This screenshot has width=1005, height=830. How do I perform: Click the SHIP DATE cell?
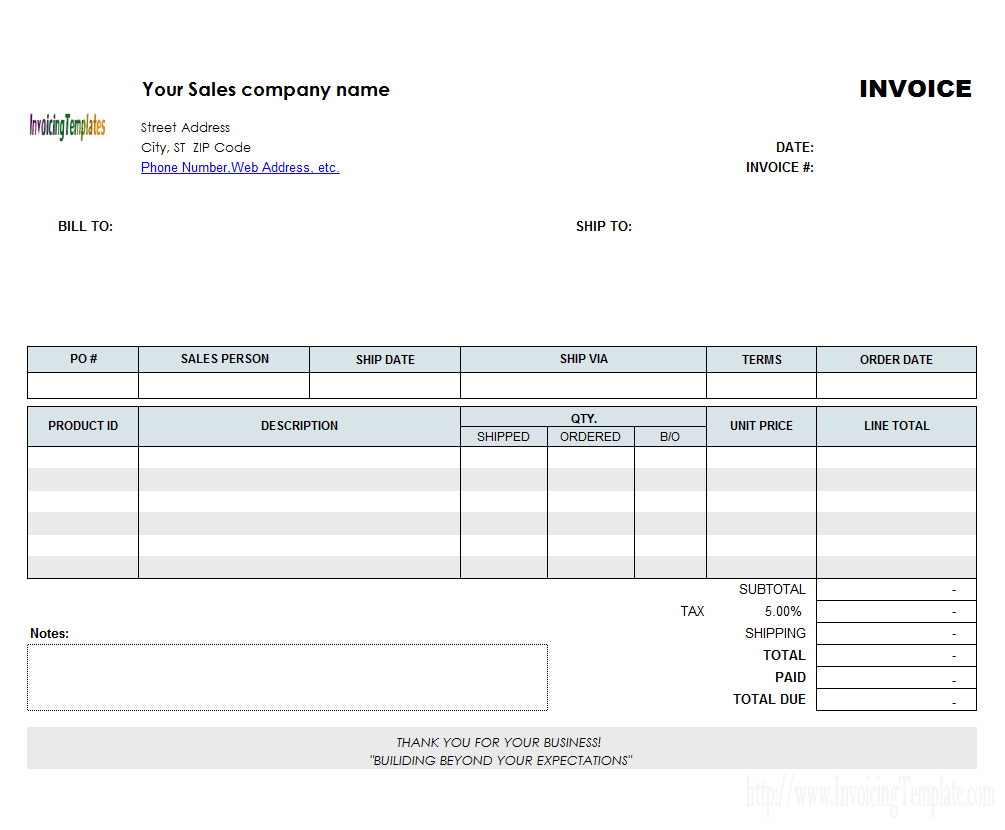pos(384,385)
